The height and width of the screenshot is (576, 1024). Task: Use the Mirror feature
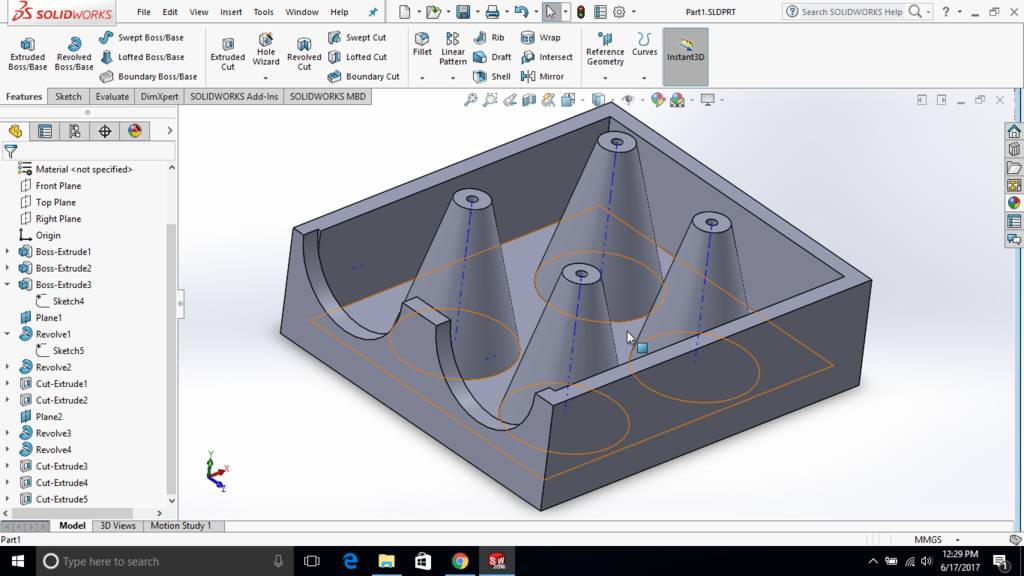click(542, 76)
